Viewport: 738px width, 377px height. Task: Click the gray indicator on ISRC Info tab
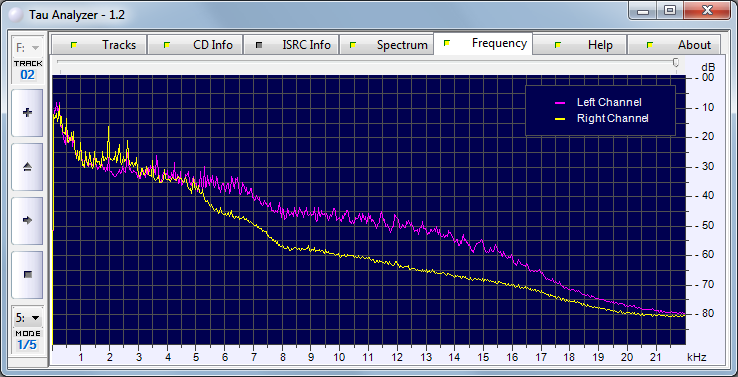258,45
